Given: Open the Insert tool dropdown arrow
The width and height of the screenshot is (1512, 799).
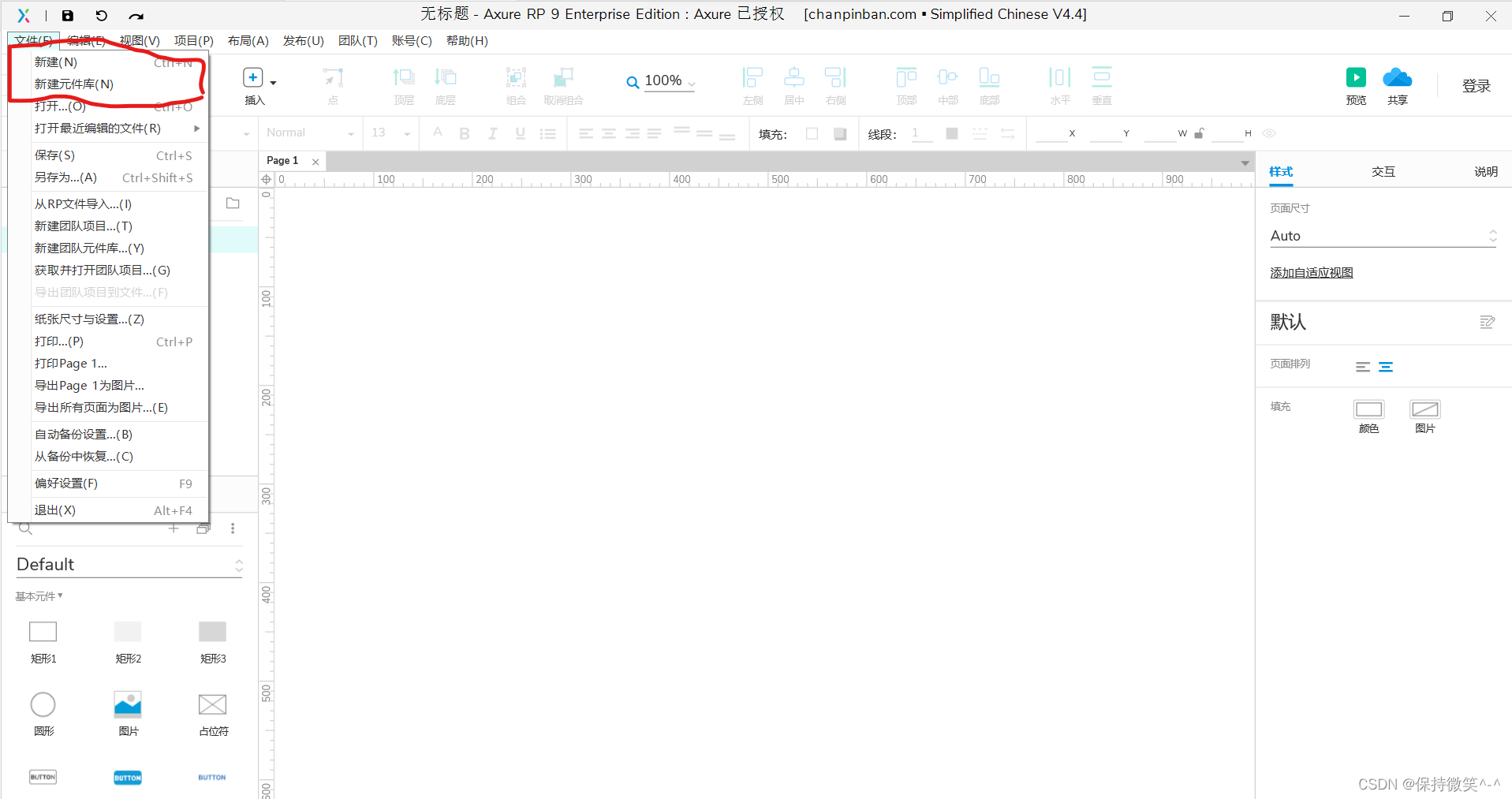Looking at the screenshot, I should (x=273, y=83).
